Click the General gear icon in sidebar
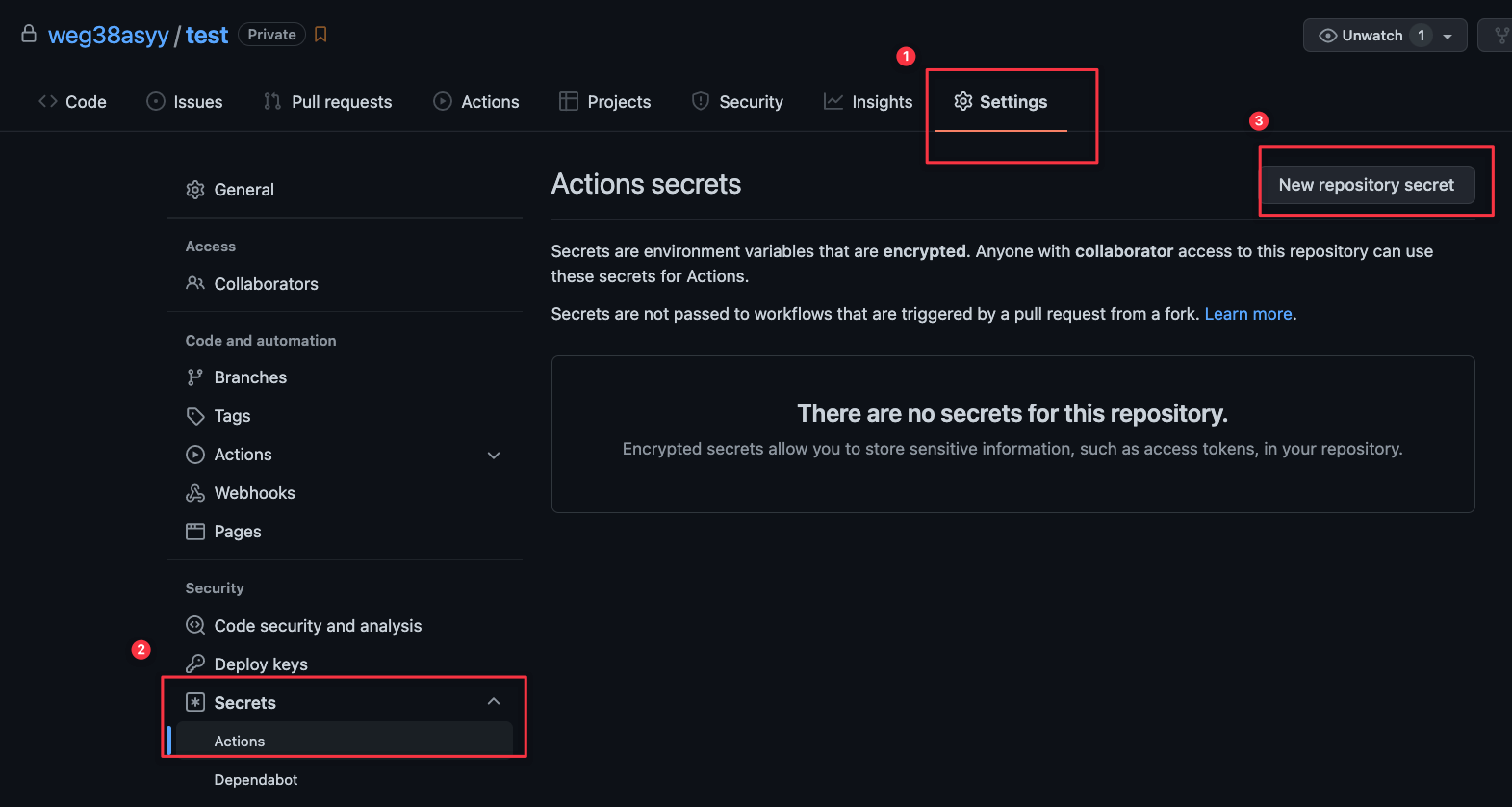Screen dimensions: 1512x807 coord(195,190)
